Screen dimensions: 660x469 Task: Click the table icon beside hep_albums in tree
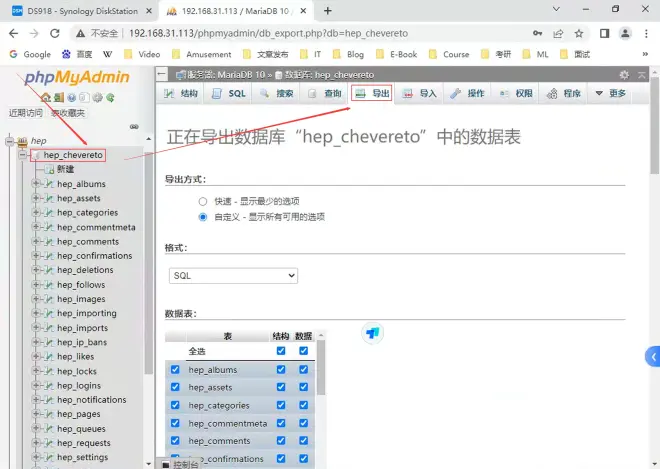click(x=49, y=184)
